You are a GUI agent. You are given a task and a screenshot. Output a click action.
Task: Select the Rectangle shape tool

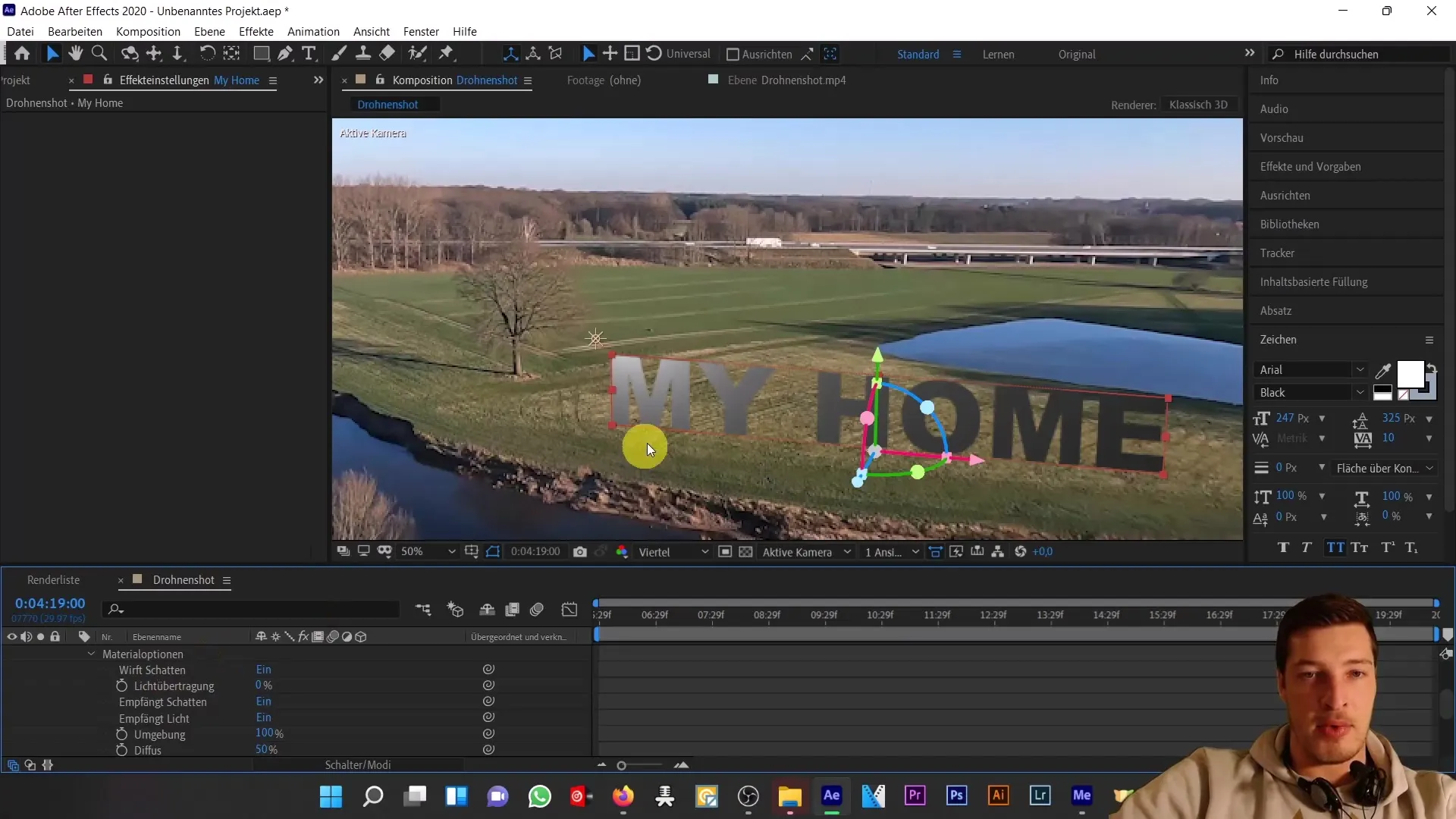[x=261, y=54]
